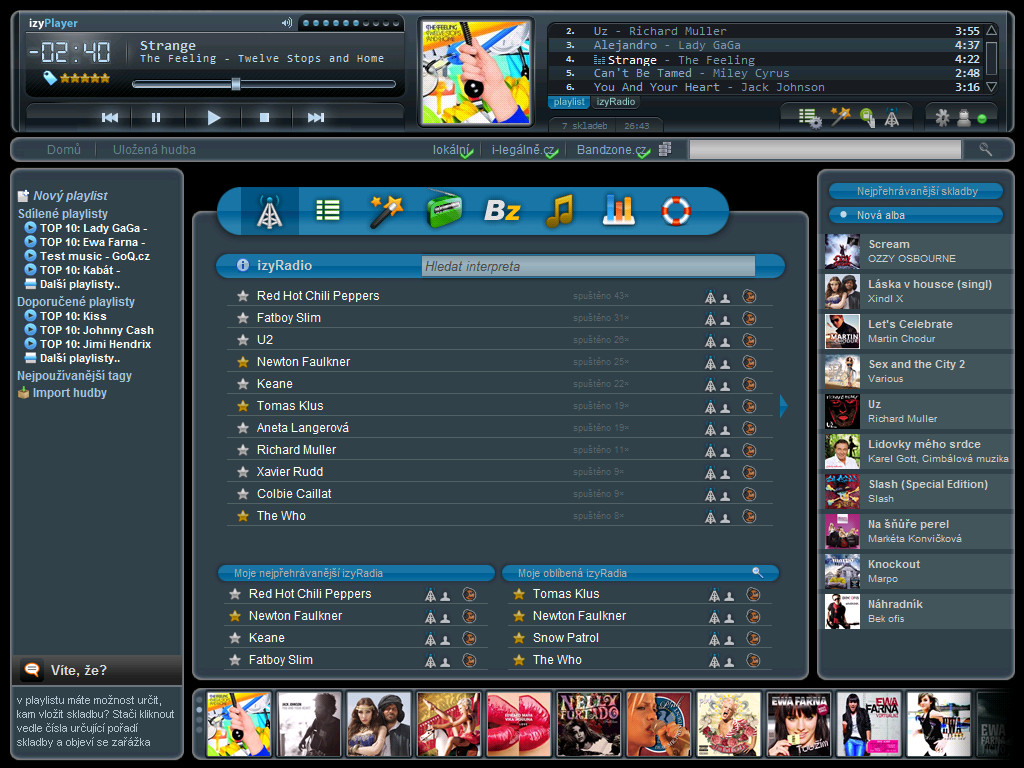Open Moje nejpřehrávanější izyRadia header

pos(357,573)
